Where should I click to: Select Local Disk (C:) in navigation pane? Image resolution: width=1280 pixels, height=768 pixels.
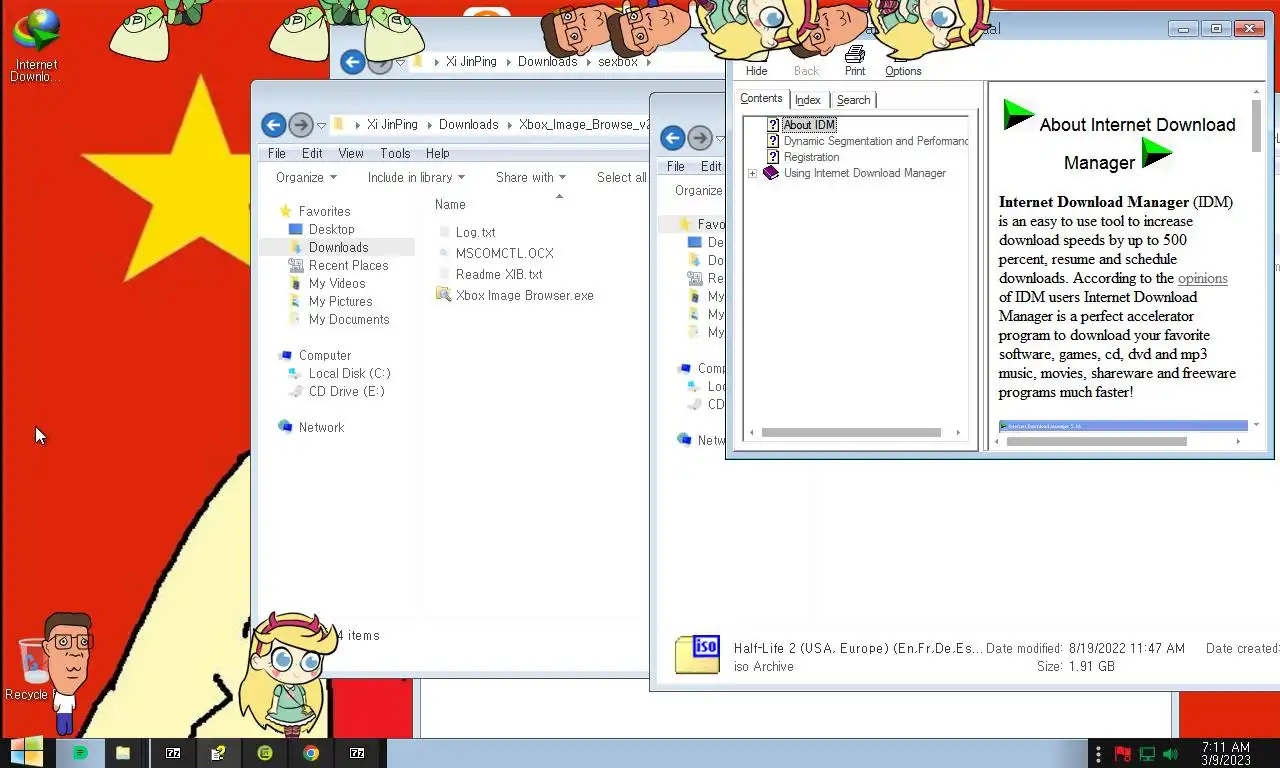[349, 374]
